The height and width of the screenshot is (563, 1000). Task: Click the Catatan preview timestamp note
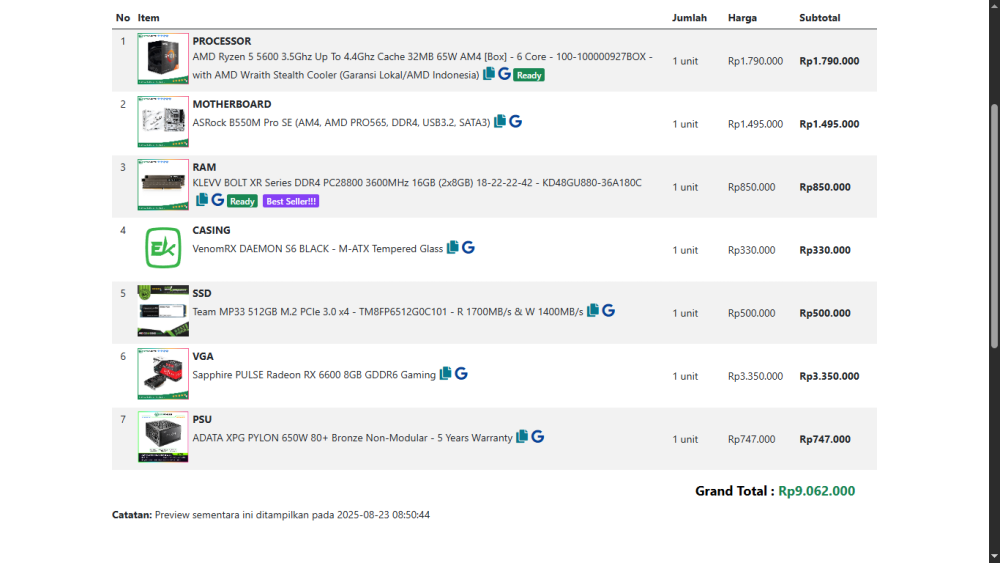(271, 515)
